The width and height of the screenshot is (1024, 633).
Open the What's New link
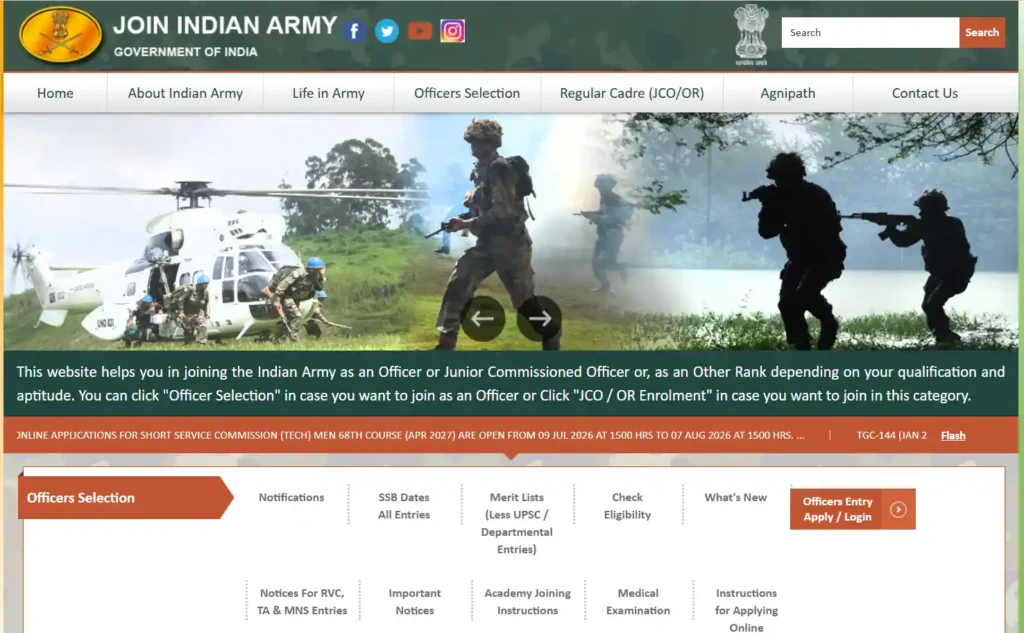coord(735,497)
